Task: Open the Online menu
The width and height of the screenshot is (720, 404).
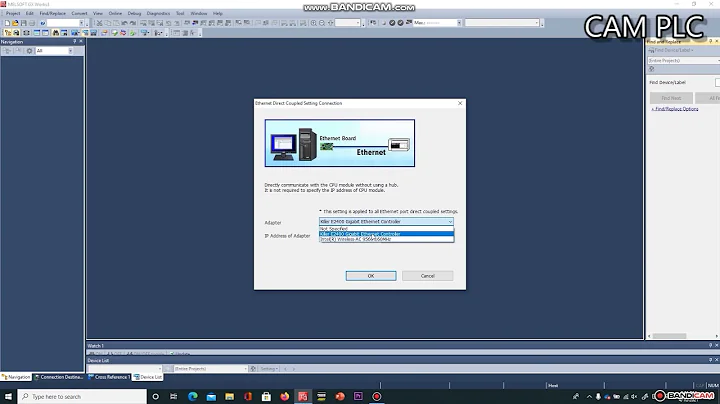Action: [115, 13]
